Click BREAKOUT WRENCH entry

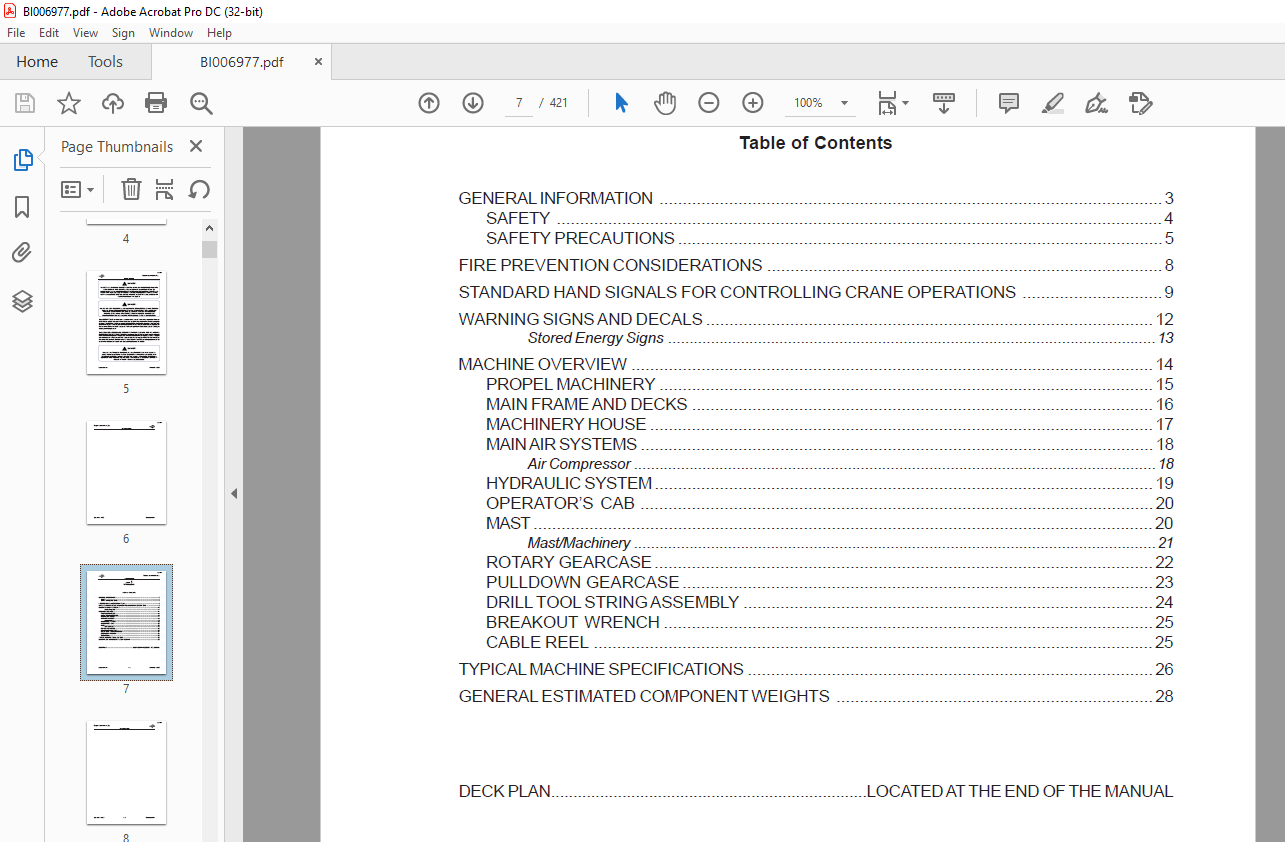[829, 622]
